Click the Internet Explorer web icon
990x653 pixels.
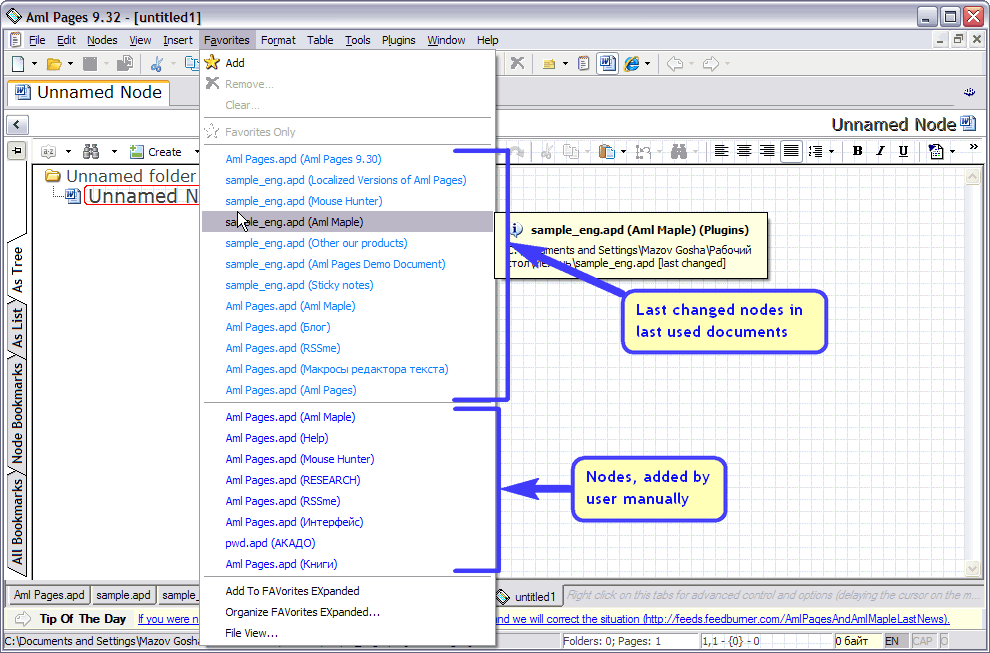pyautogui.click(x=631, y=63)
